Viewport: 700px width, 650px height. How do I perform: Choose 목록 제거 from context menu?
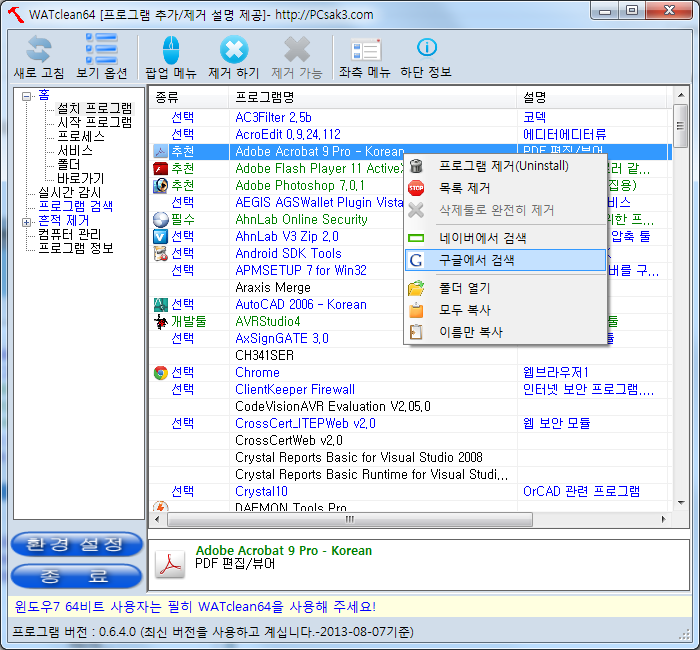click(505, 188)
